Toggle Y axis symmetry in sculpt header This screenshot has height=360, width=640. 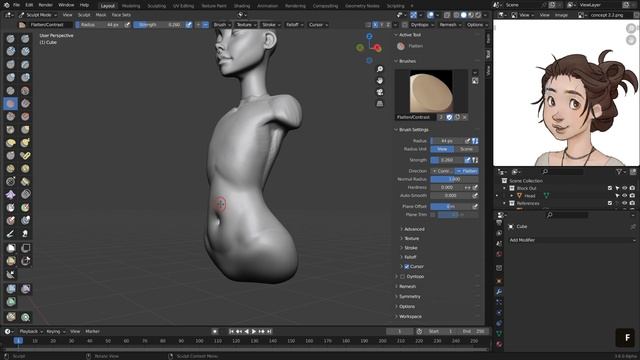coord(382,25)
